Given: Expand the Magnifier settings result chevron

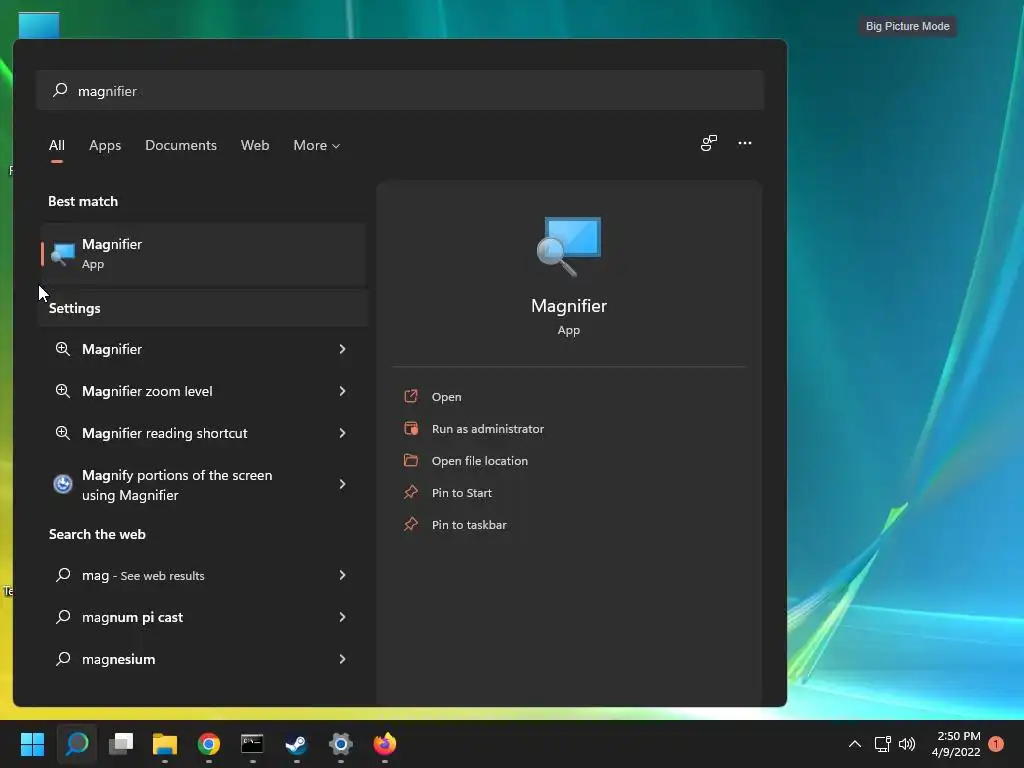Looking at the screenshot, I should tap(342, 349).
